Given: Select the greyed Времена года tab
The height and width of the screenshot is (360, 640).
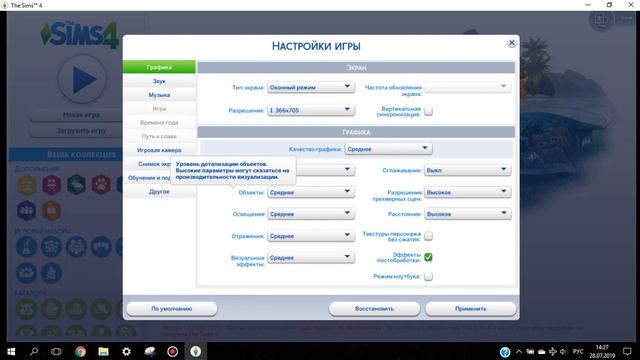Looking at the screenshot, I should [159, 122].
